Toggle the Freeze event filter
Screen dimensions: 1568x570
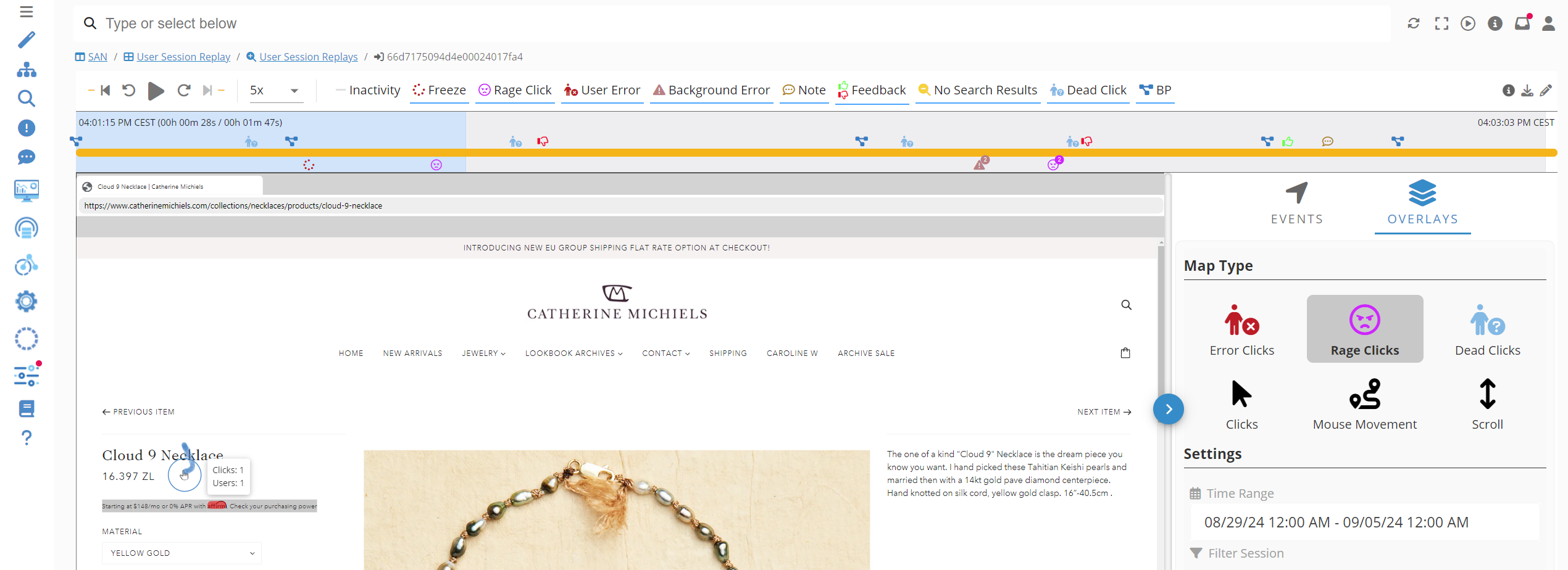tap(439, 91)
